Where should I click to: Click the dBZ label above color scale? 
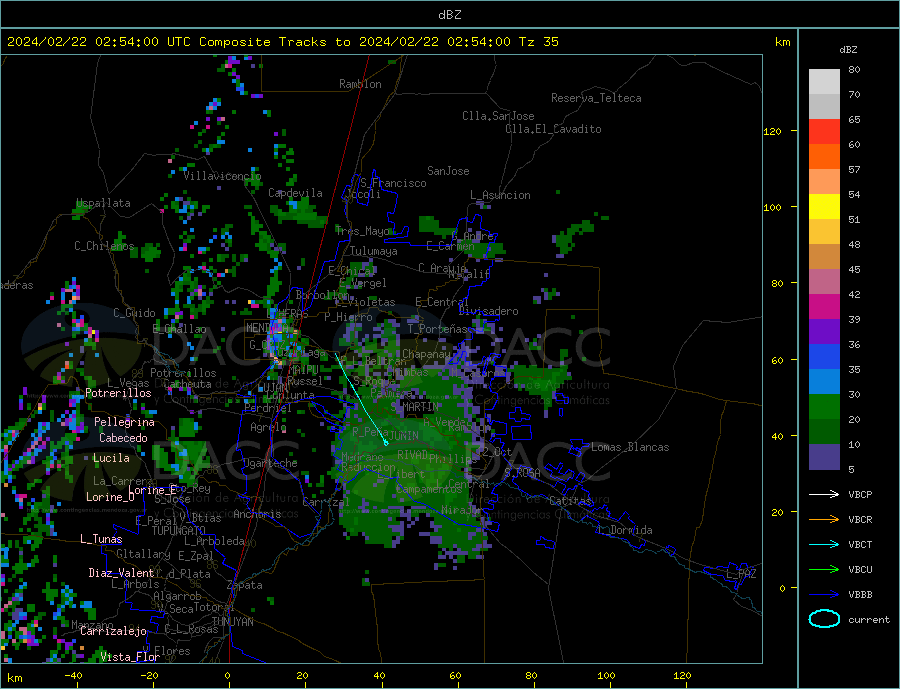coord(848,50)
